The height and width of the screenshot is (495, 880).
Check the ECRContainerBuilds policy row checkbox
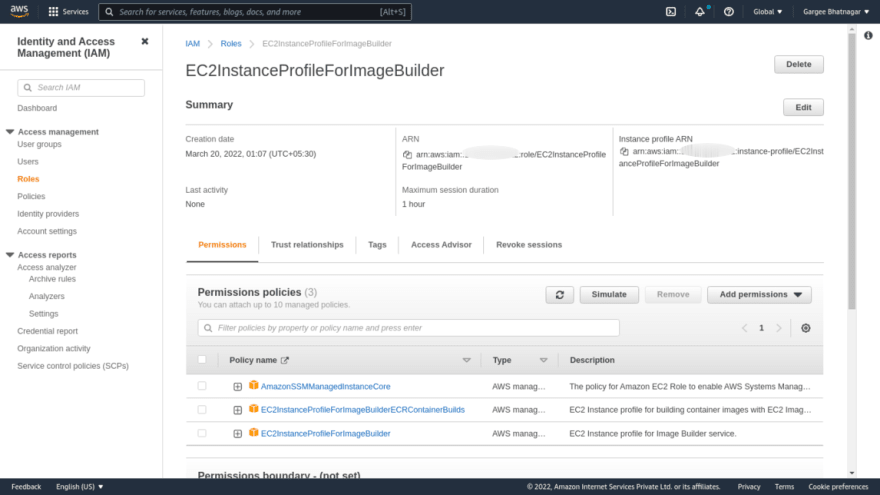click(x=202, y=410)
